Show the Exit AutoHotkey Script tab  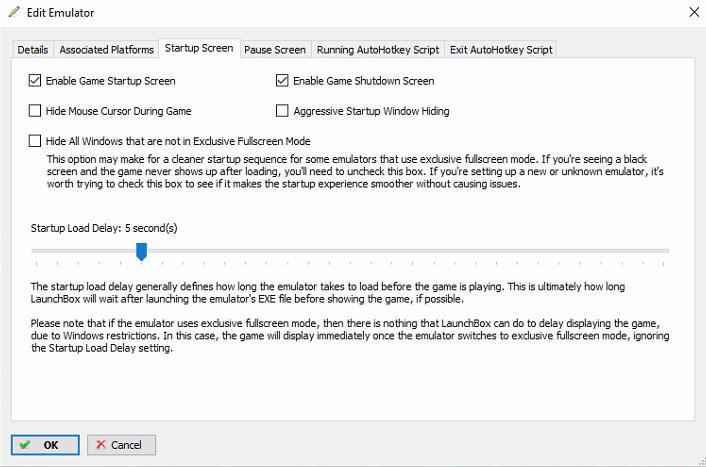point(501,50)
